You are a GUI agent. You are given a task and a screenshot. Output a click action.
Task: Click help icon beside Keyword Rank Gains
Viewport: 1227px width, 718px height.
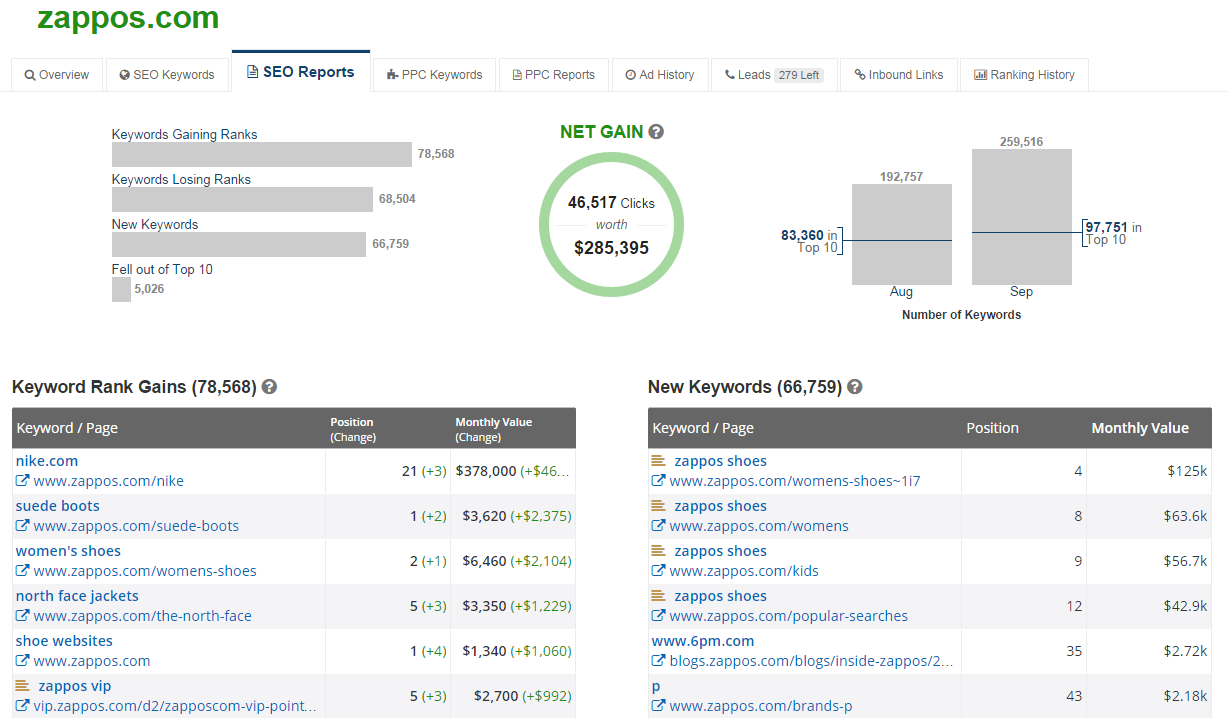[269, 387]
